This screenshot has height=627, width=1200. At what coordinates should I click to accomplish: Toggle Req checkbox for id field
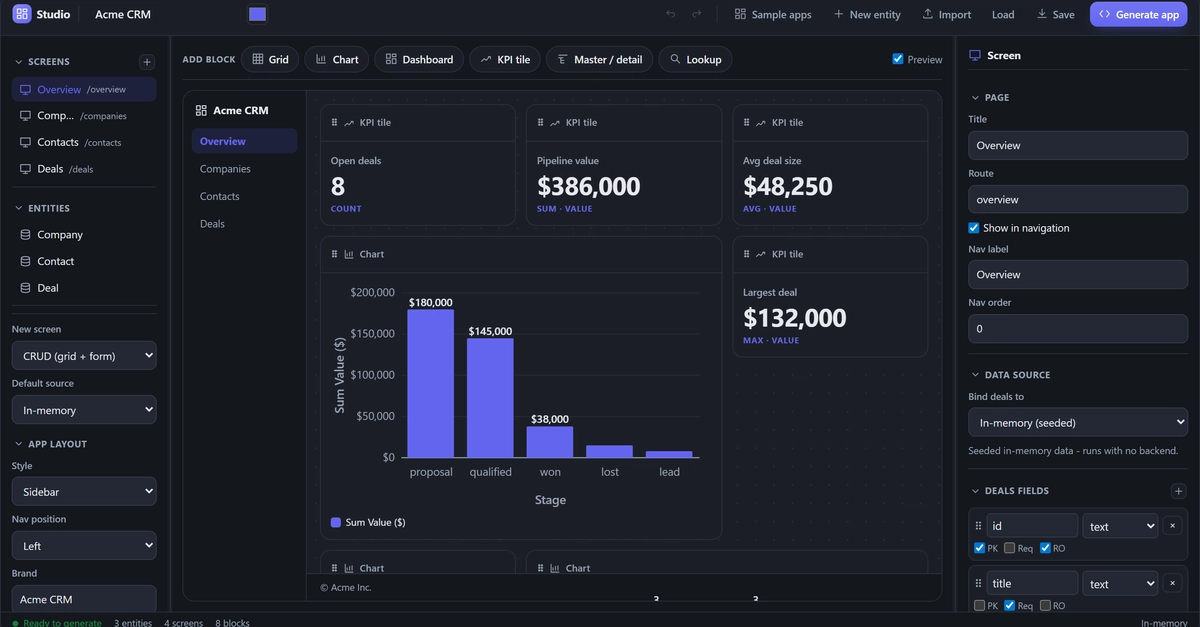tap(1010, 548)
